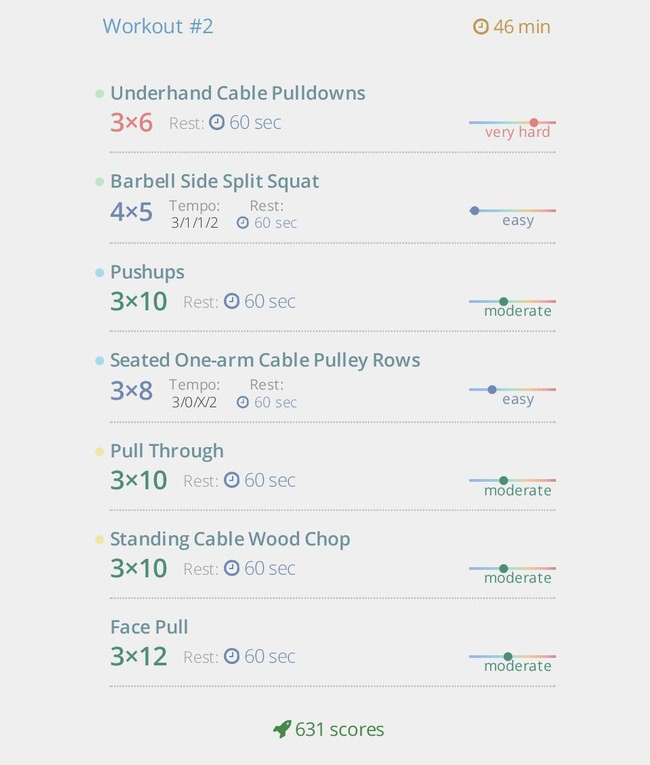Click the yellow dot beside Pull Through
This screenshot has height=765, width=650.
click(100, 452)
